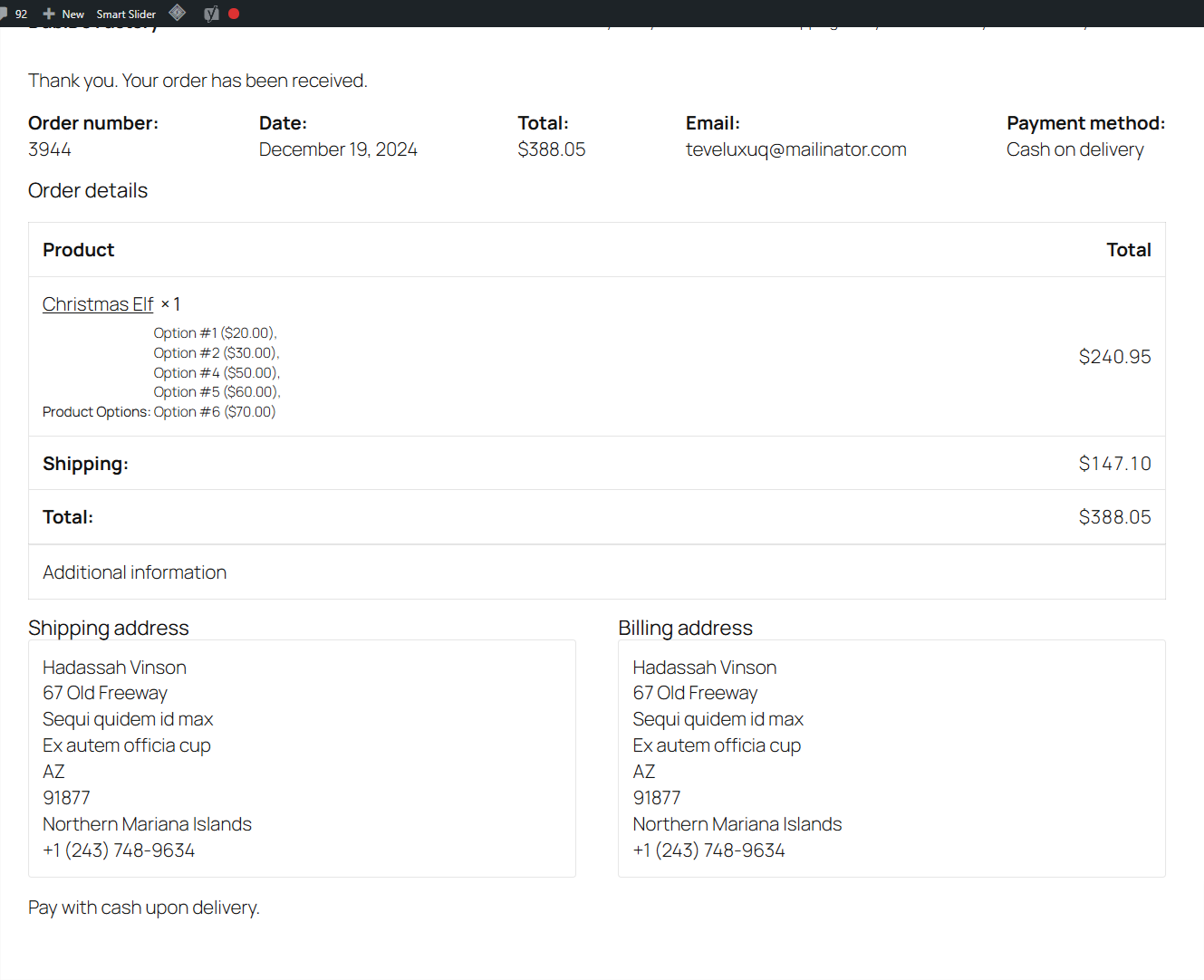Click the date December 19, 2024
1204x980 pixels.
pos(338,149)
